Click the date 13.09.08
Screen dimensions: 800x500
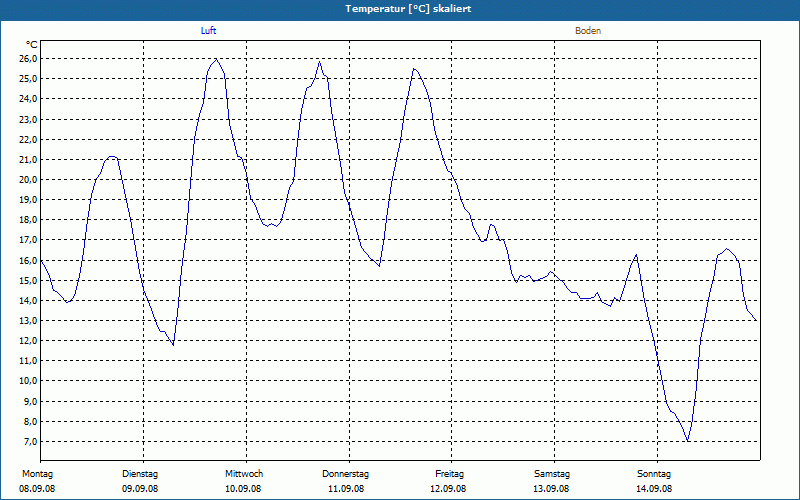click(551, 489)
